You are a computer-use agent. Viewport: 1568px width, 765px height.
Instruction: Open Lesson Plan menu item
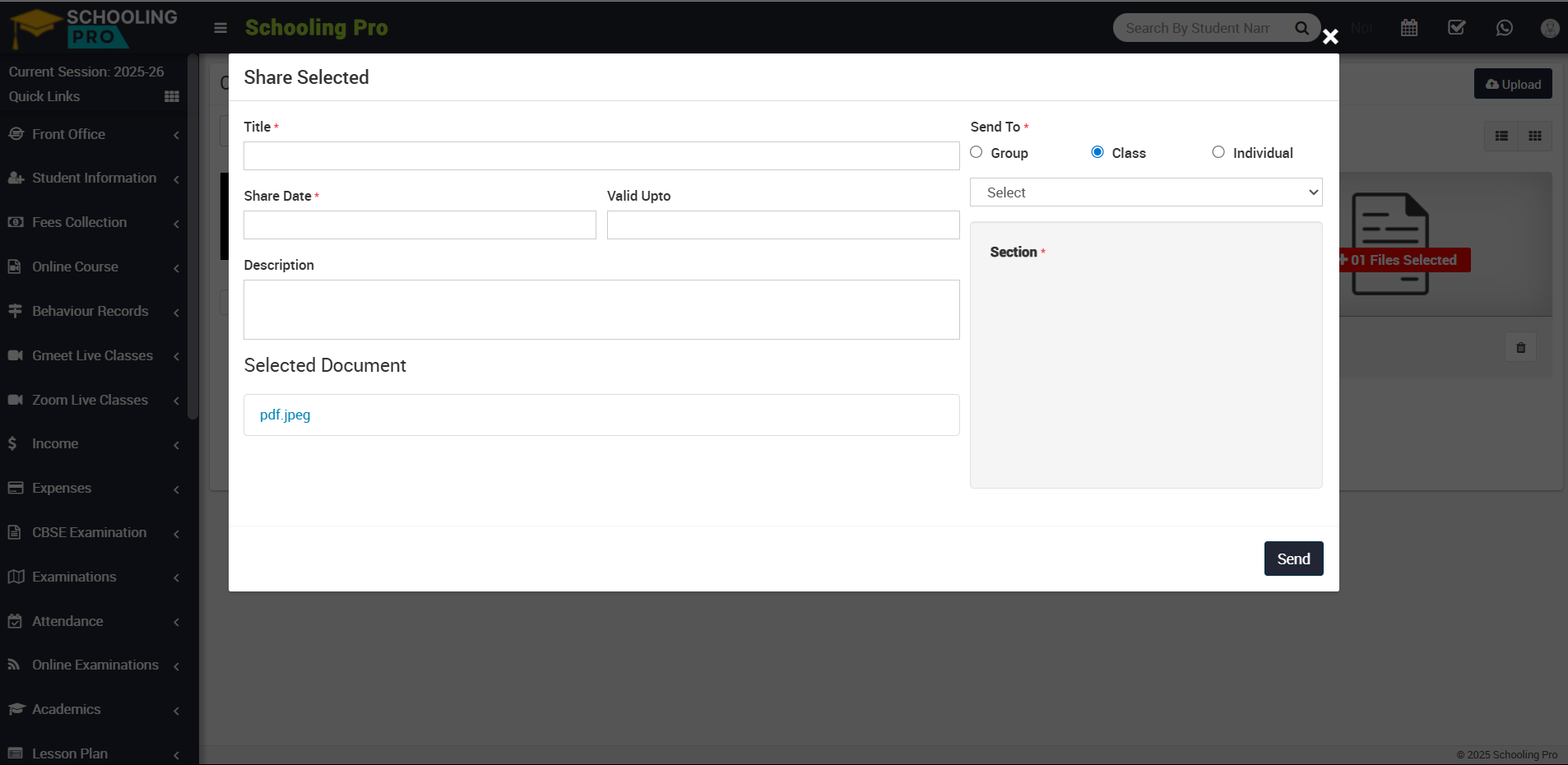coord(94,753)
